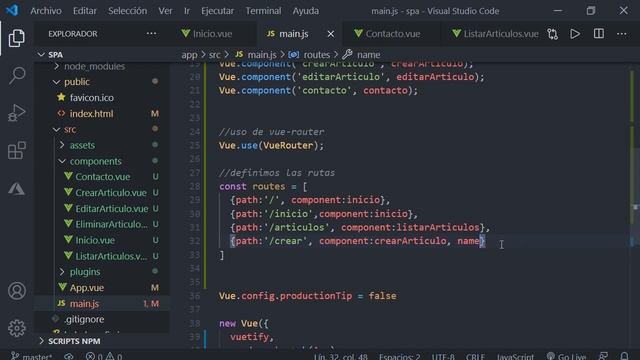Close the main.js tab
640x360 pixels.
(331, 34)
